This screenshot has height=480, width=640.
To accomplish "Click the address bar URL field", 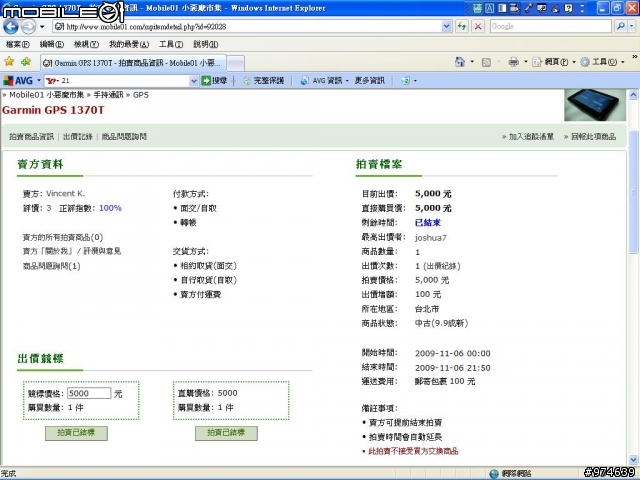I will (x=248, y=27).
